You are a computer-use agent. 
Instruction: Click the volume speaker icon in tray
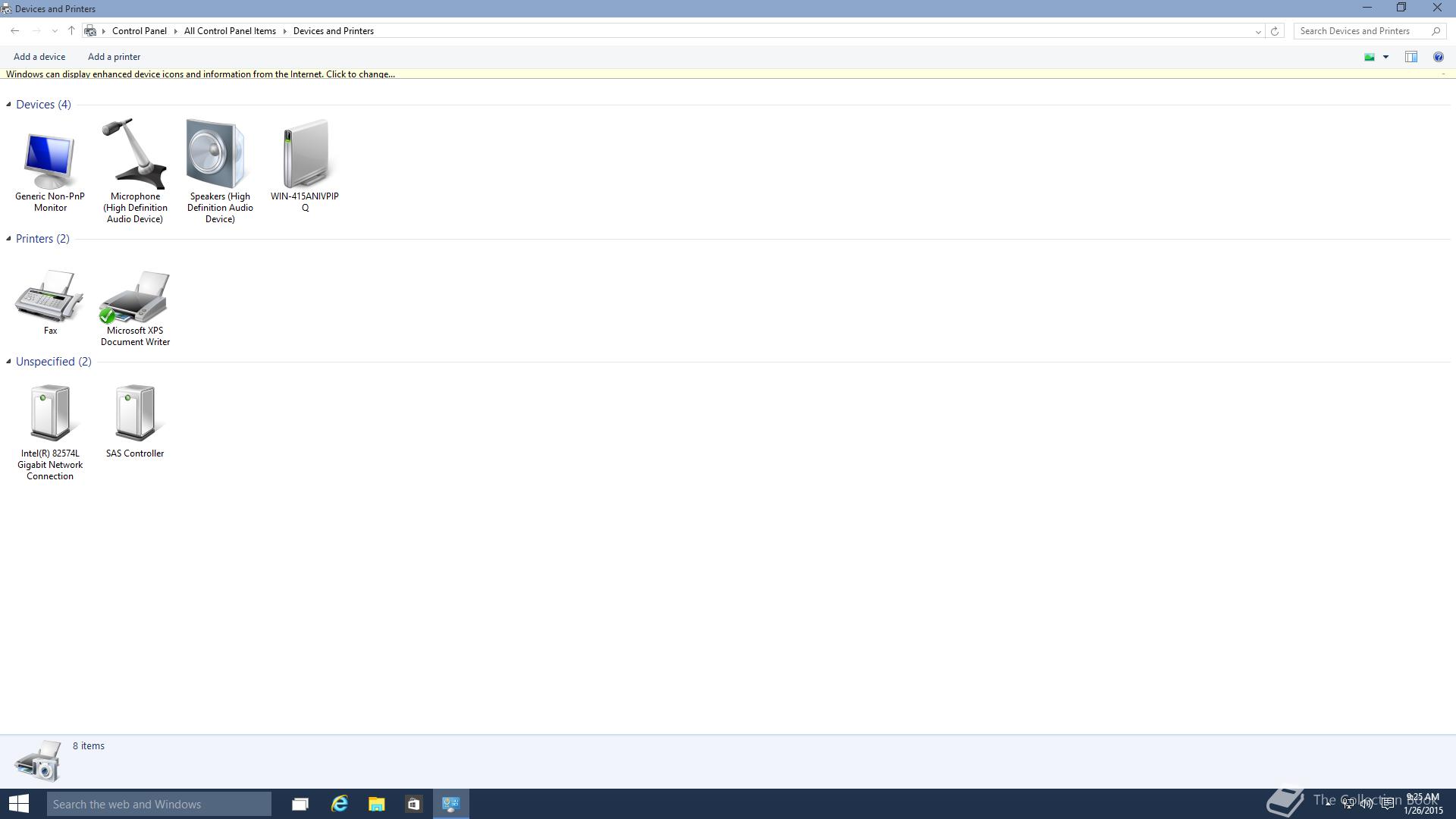tap(1367, 804)
